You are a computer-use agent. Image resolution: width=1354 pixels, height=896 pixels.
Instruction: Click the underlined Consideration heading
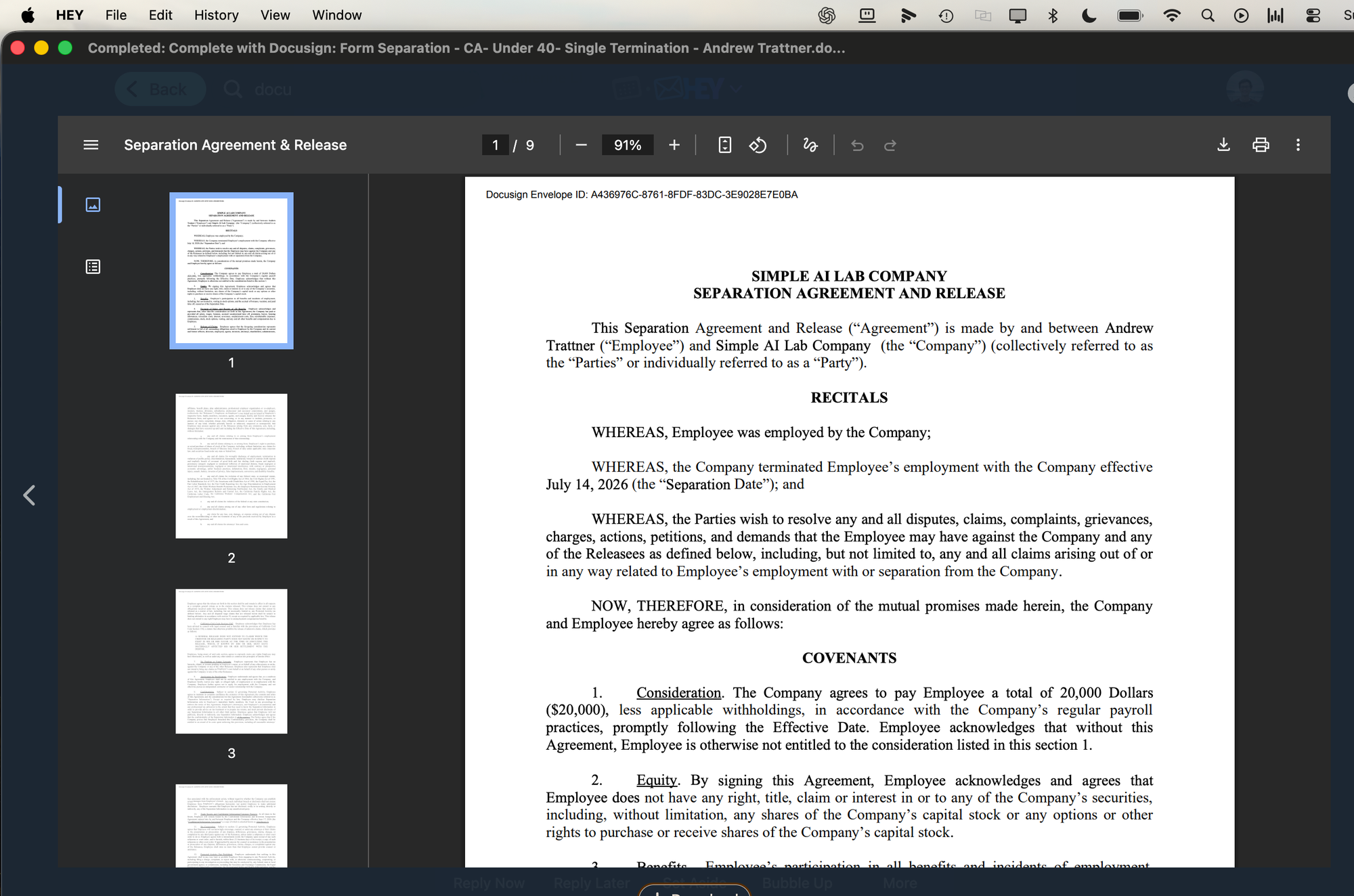click(679, 693)
